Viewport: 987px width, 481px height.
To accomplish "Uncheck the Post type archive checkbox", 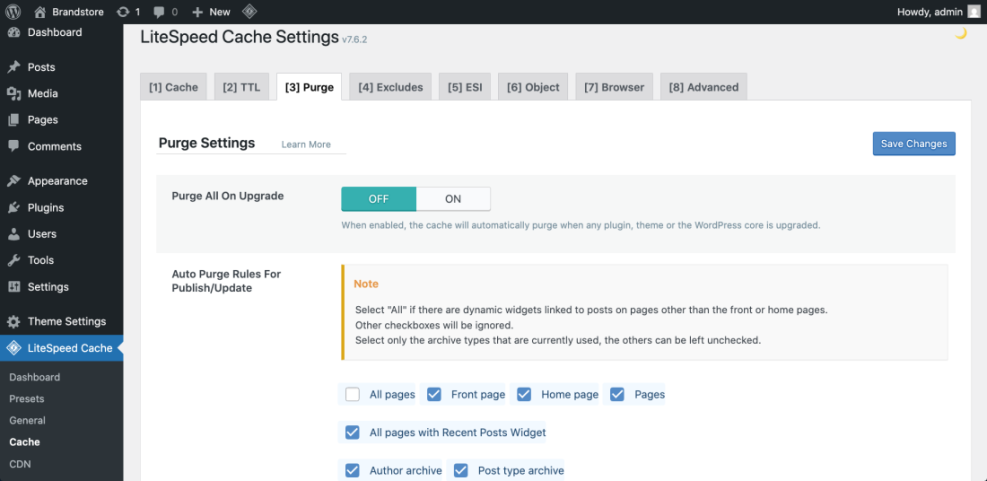I will pos(461,470).
